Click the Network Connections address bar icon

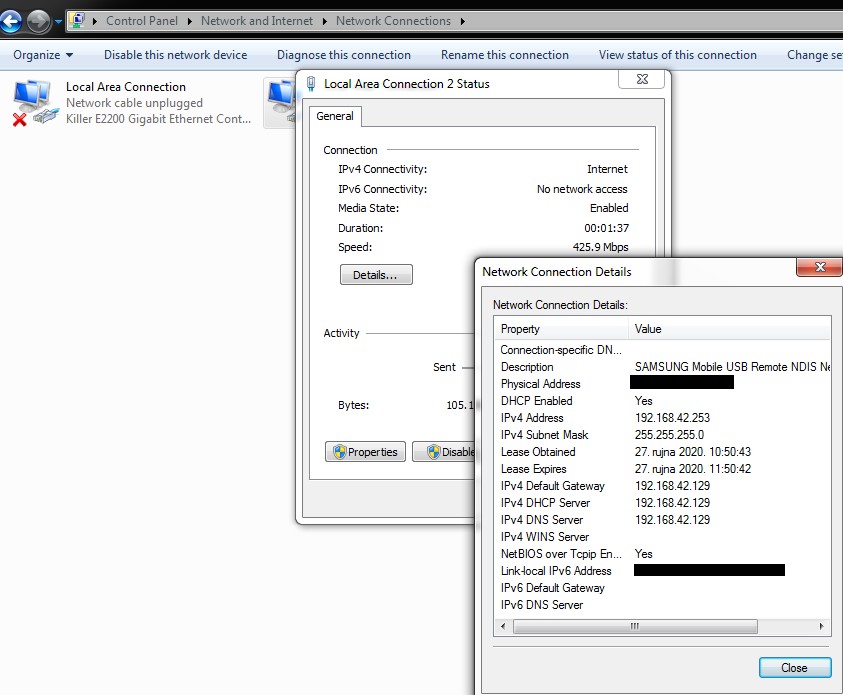77,21
